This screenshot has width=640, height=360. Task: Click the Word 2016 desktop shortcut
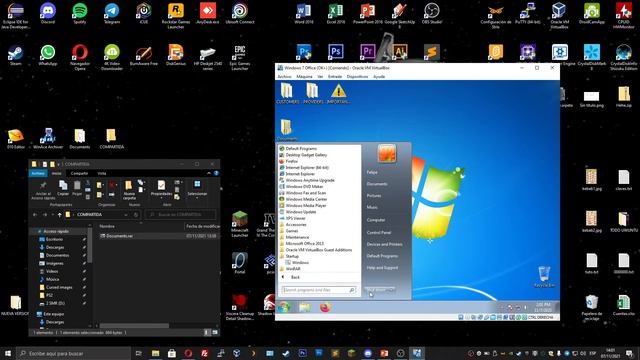pyautogui.click(x=304, y=13)
